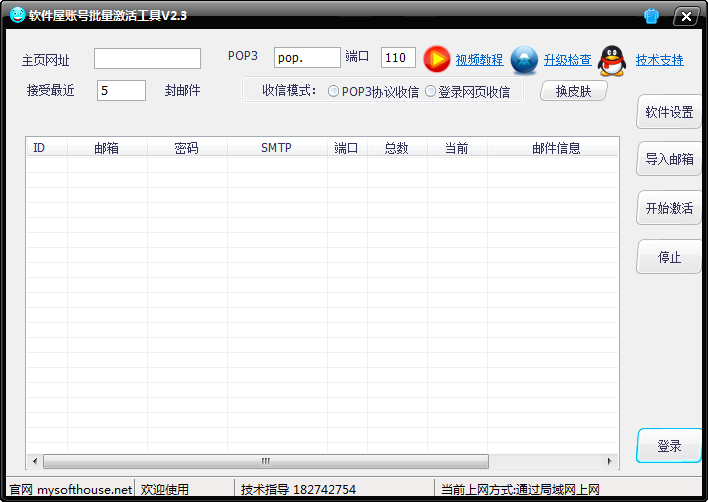Click the horizontal scrollbar thumb

266,461
